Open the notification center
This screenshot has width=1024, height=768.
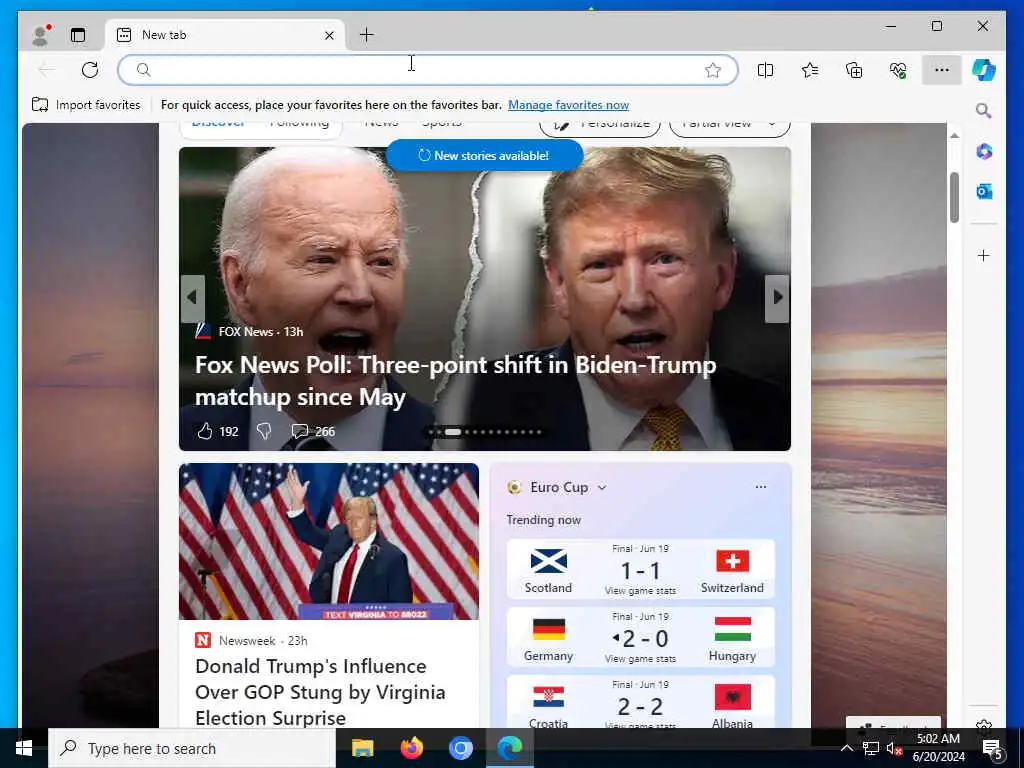click(x=993, y=748)
